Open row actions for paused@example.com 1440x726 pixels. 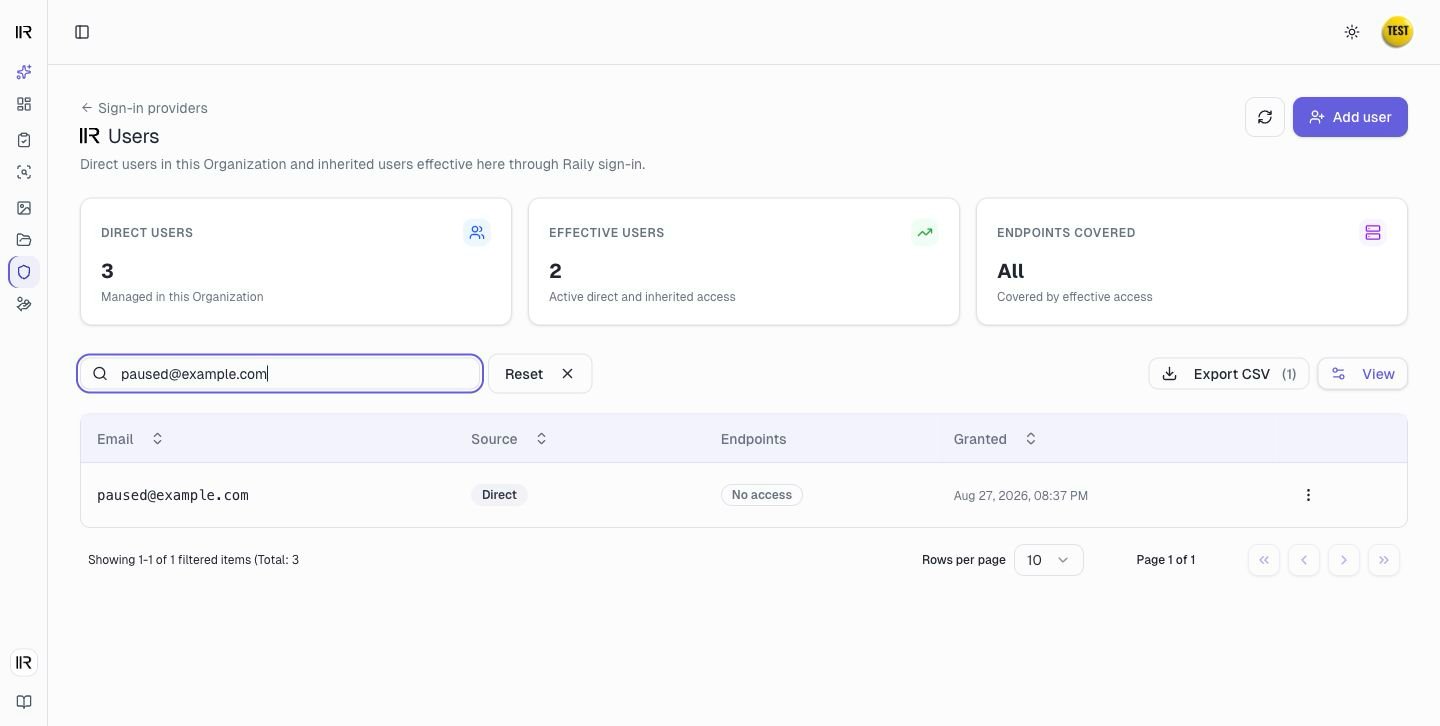click(x=1308, y=495)
